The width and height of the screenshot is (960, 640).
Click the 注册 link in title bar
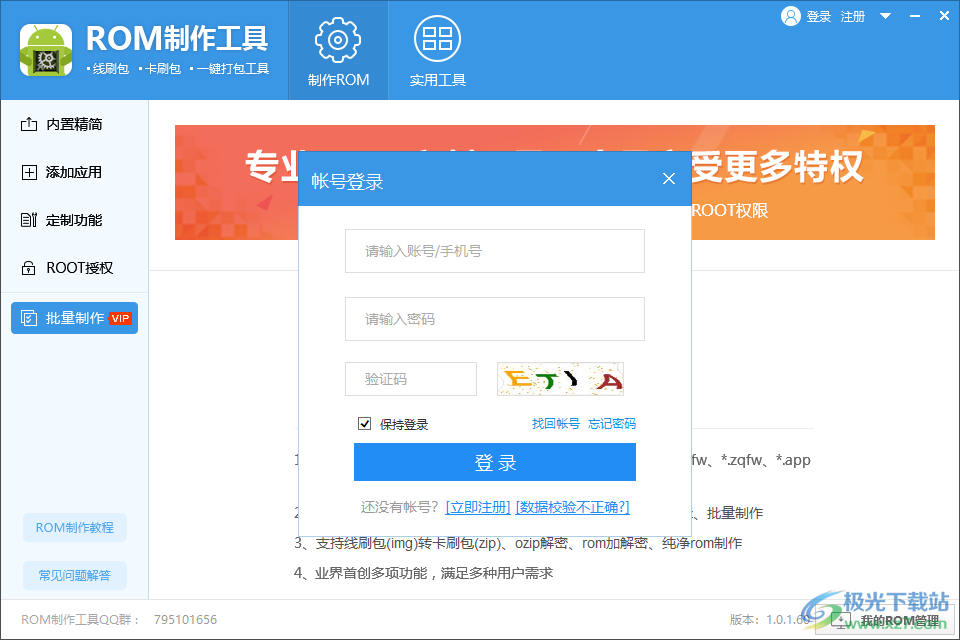(x=853, y=17)
